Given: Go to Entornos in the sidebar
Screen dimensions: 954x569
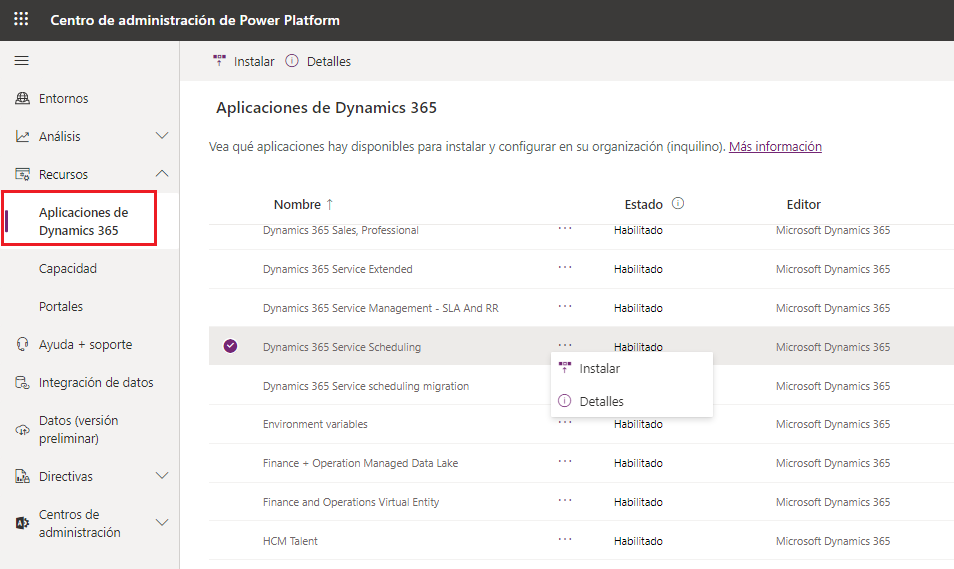Looking at the screenshot, I should pos(63,99).
